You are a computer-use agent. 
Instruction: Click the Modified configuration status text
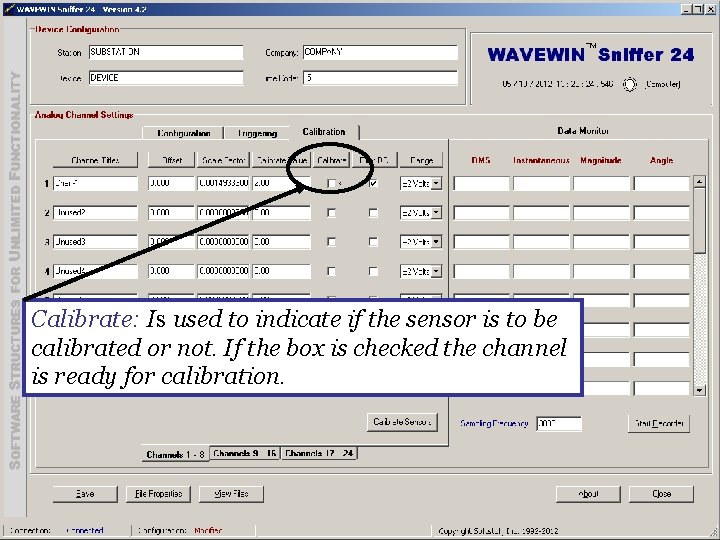coord(208,530)
